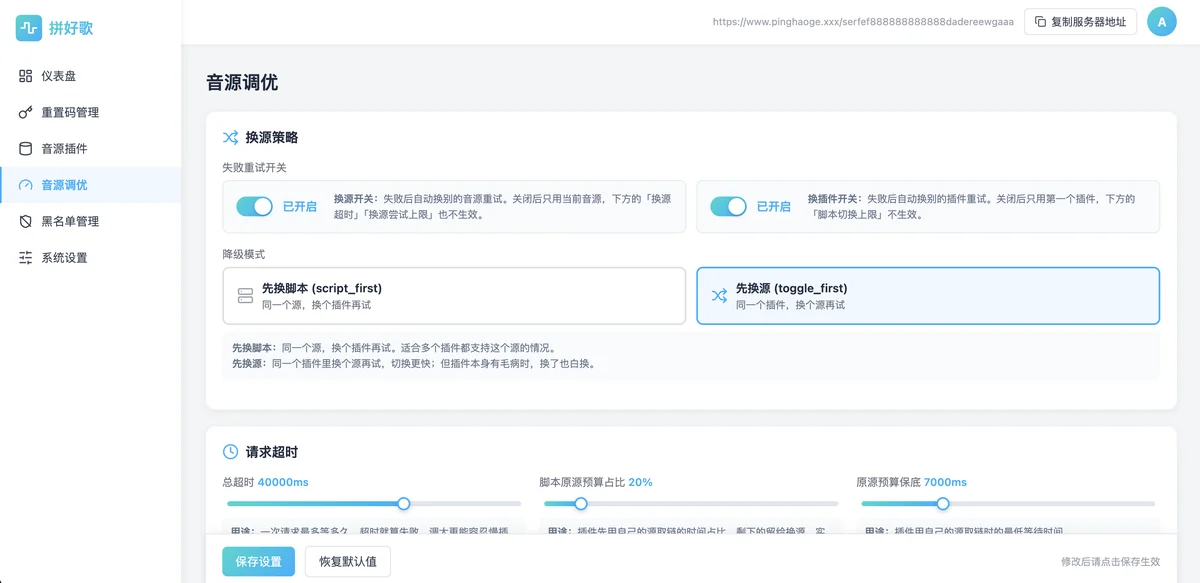The width and height of the screenshot is (1200, 583).
Task: Click the 仪表盘 grid icon
Action: (x=26, y=76)
